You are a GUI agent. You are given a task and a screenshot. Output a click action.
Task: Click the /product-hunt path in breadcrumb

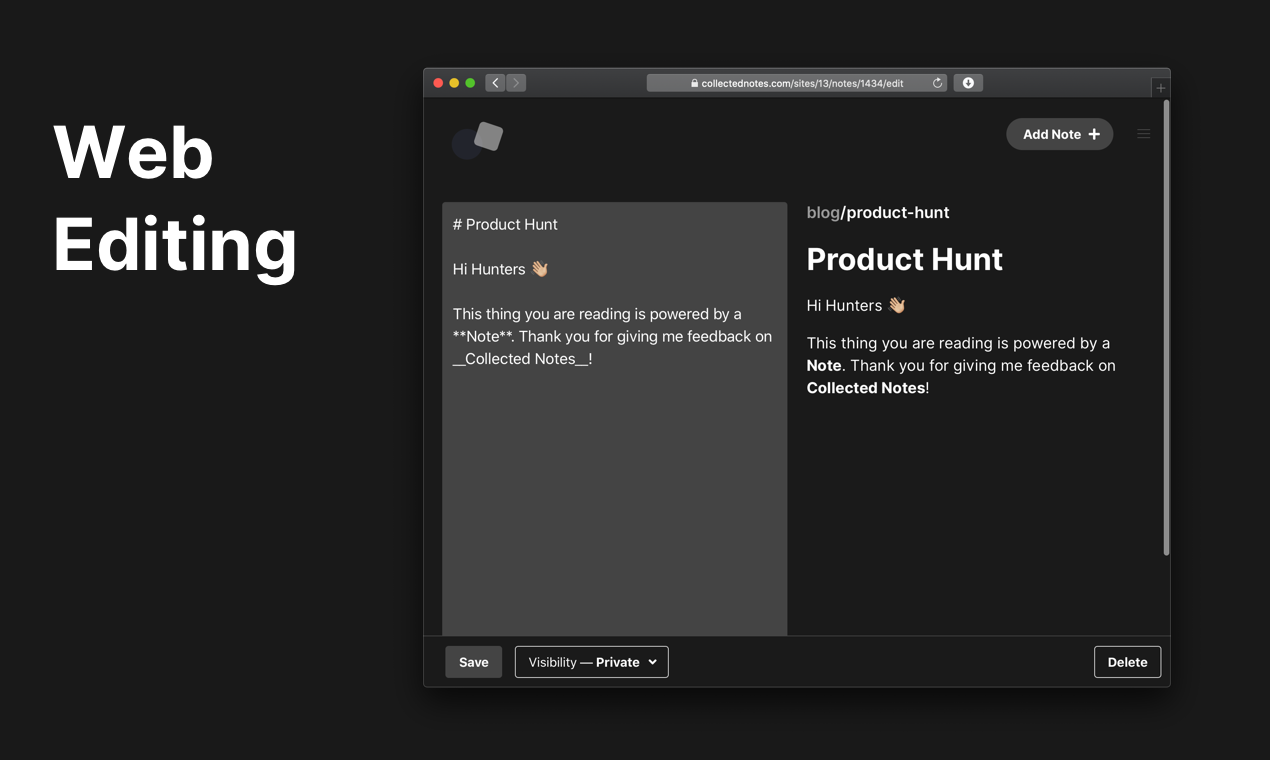click(x=895, y=212)
